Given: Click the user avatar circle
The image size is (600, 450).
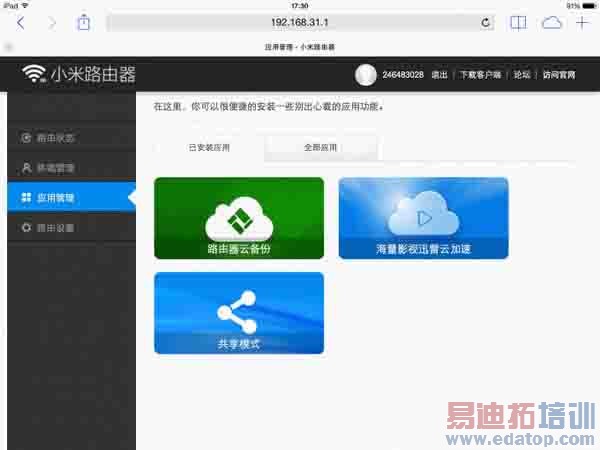Looking at the screenshot, I should (365, 75).
